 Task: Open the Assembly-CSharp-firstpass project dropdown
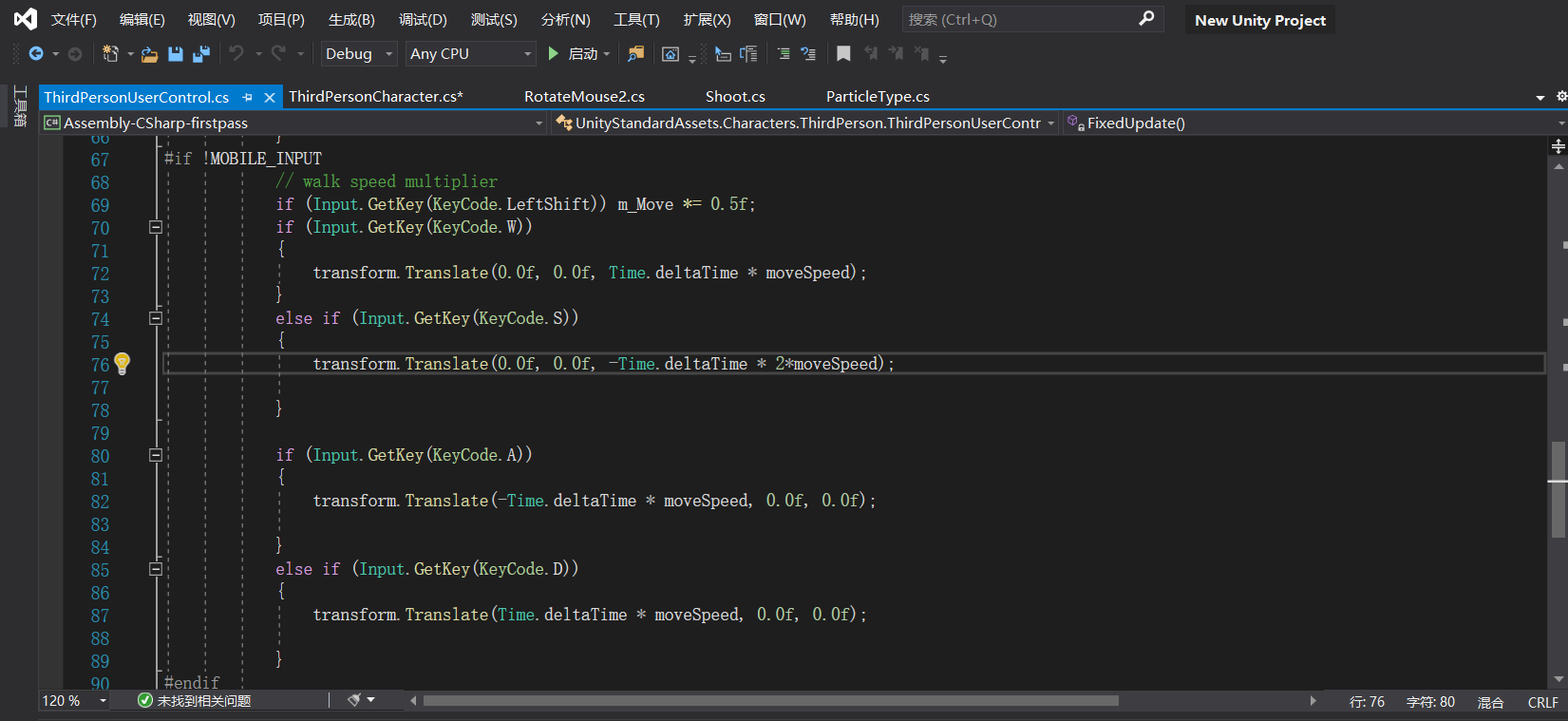294,123
